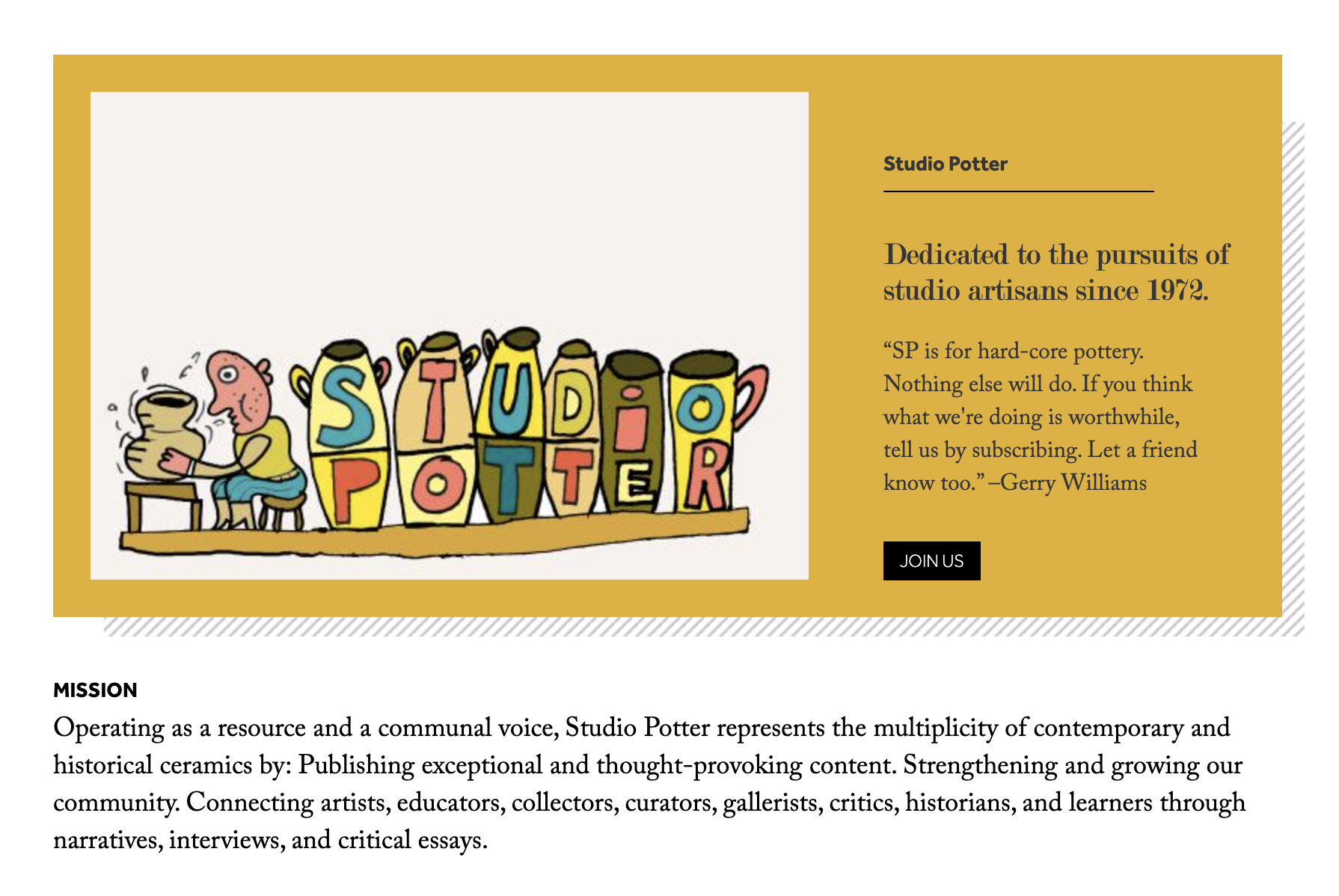Viewport: 1339px width, 896px height.
Task: Click the JOIN US button
Action: [931, 561]
